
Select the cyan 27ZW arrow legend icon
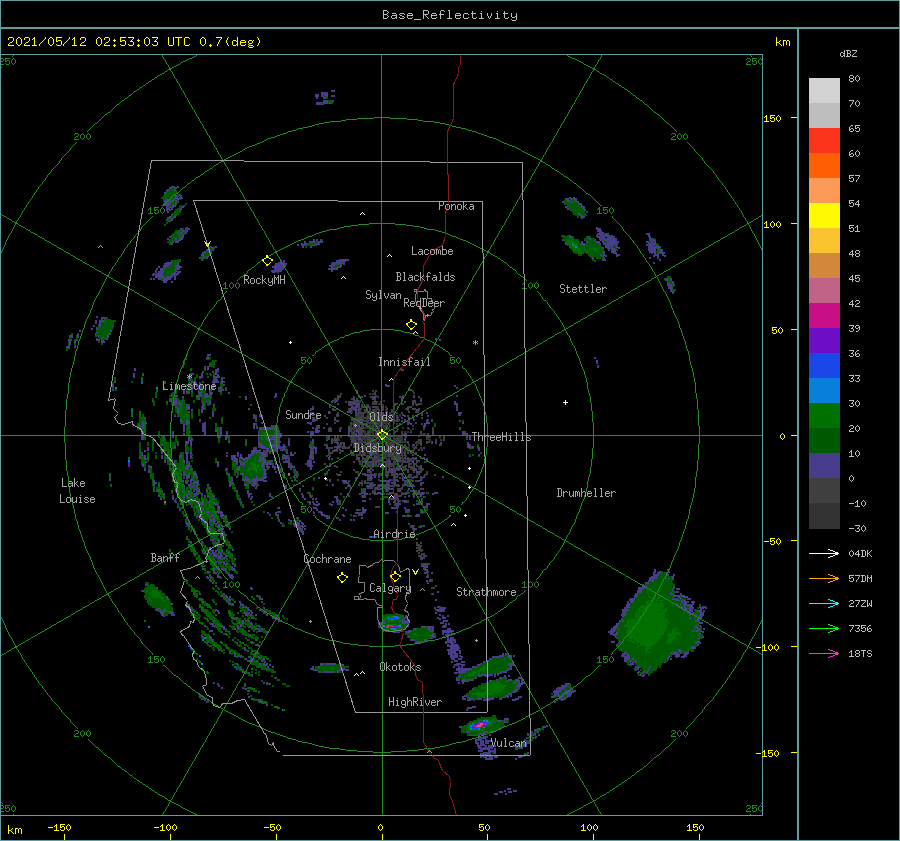(x=824, y=603)
